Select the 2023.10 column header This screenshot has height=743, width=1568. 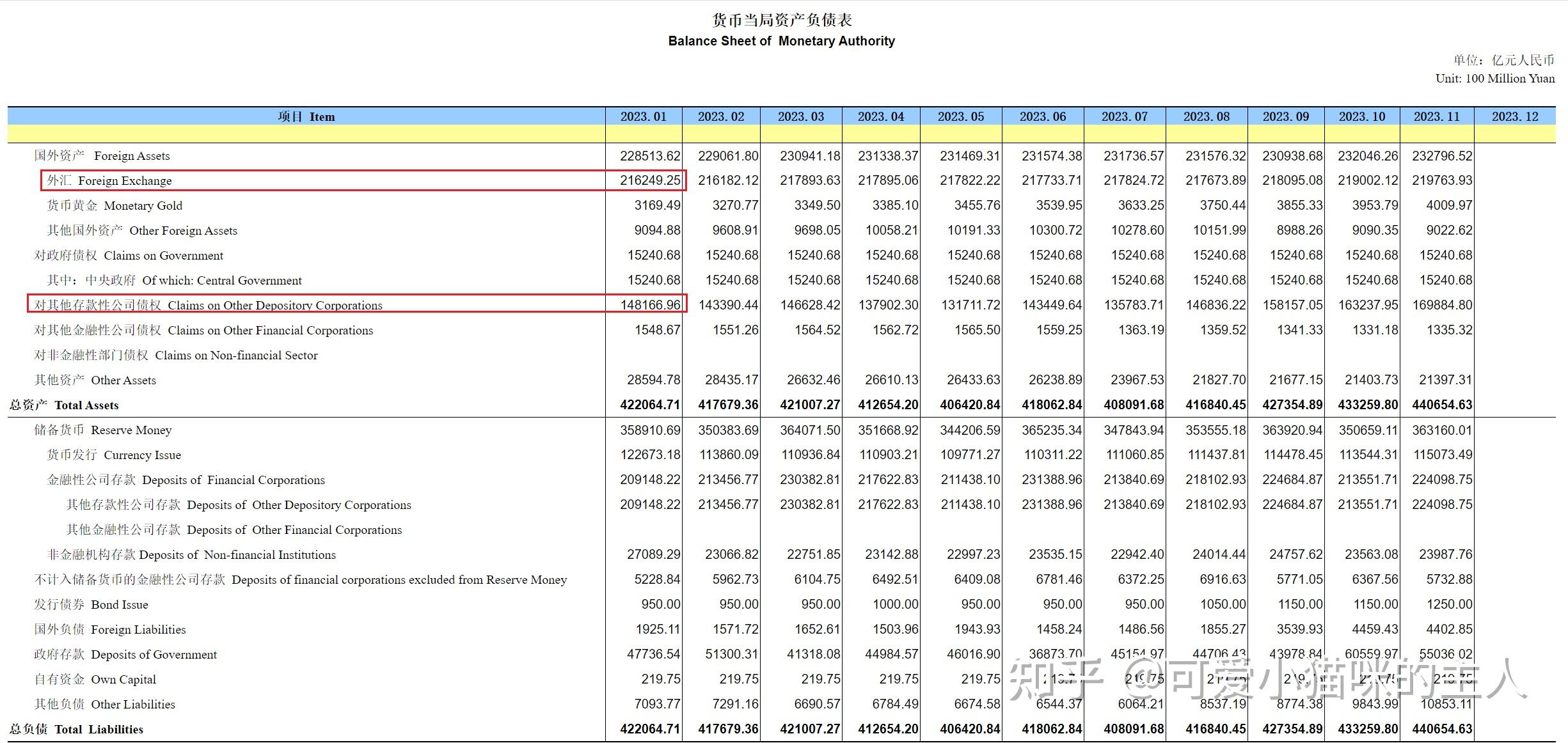1362,116
